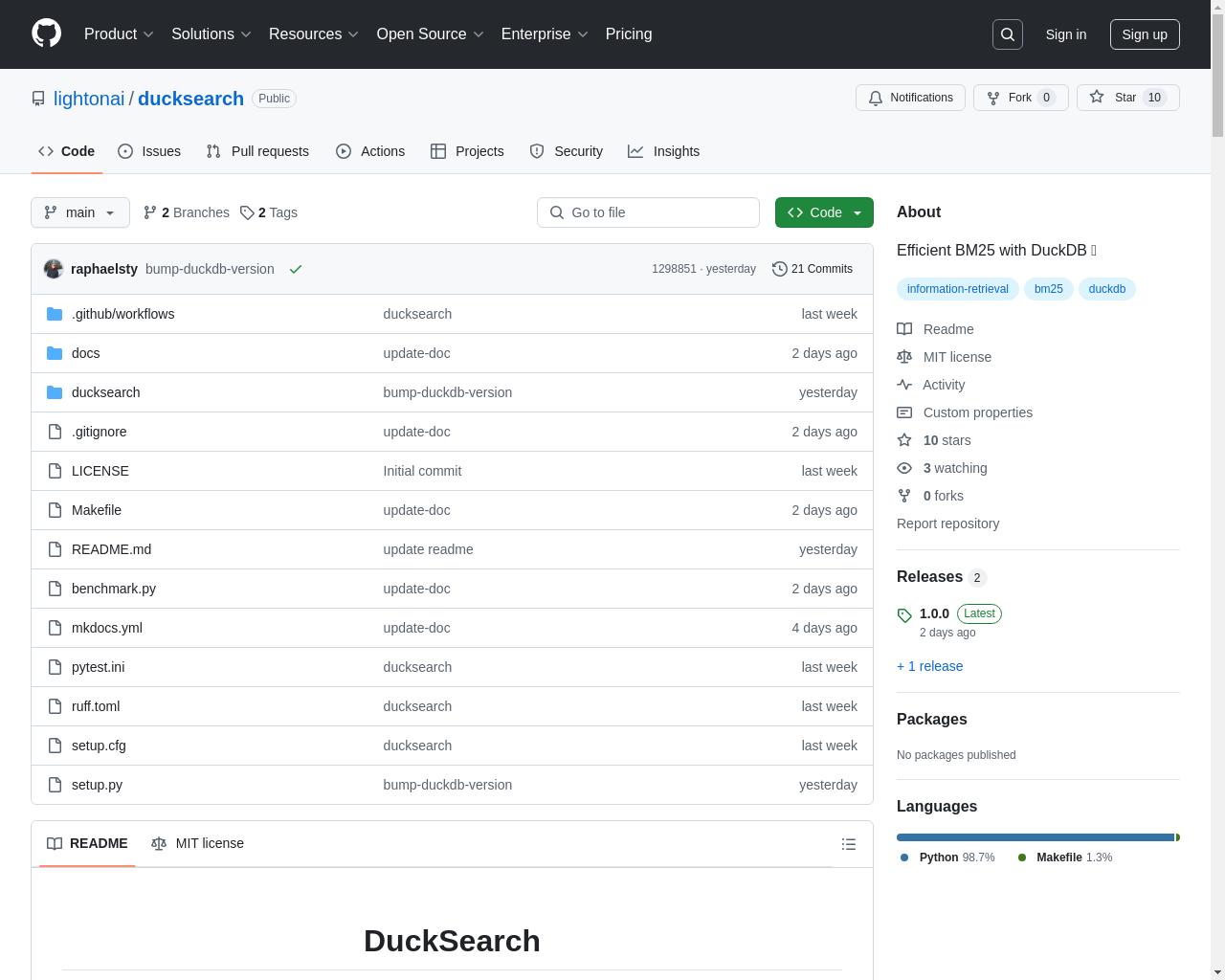1225x980 pixels.
Task: Open mkdocs.yml file
Action: coord(106,628)
